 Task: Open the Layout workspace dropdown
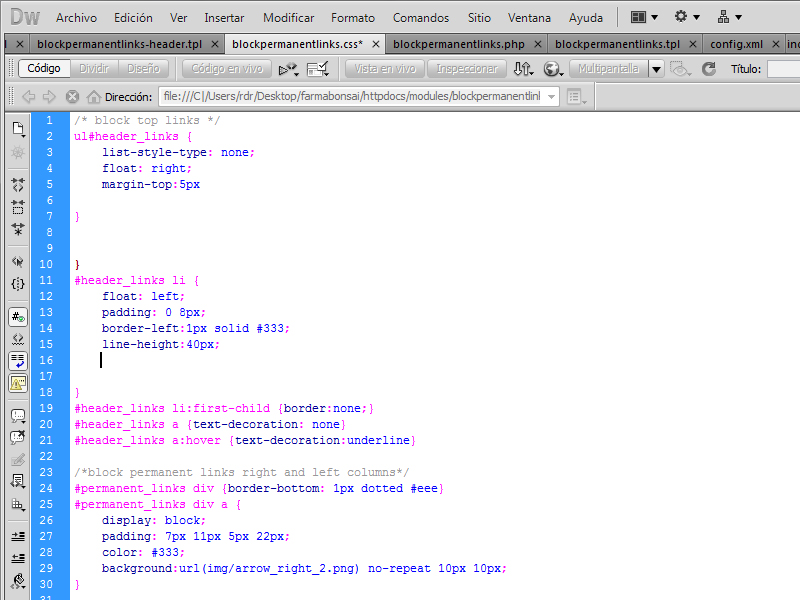tap(644, 17)
